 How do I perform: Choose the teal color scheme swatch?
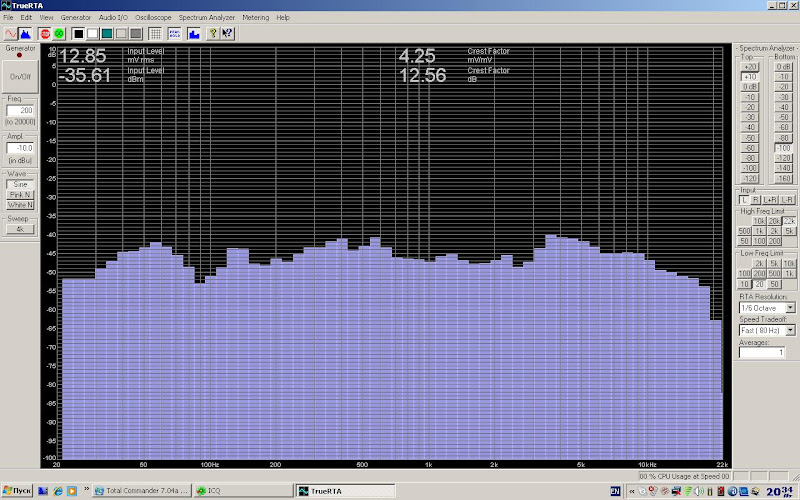click(106, 33)
